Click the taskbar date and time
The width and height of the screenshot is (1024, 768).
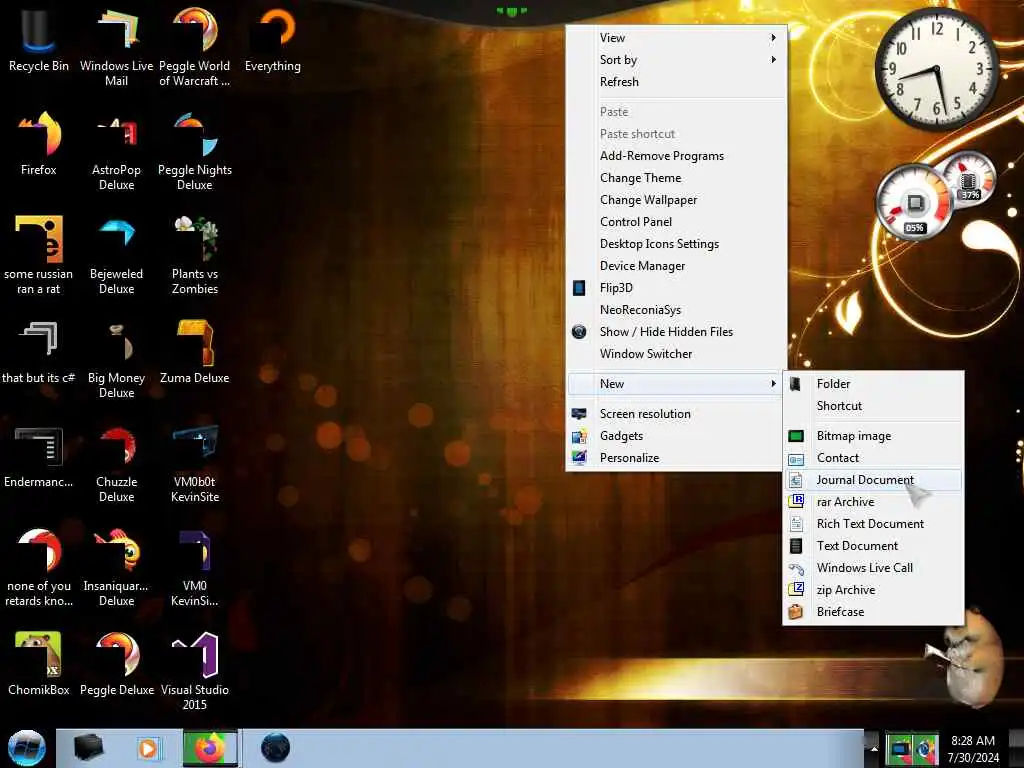click(x=973, y=749)
